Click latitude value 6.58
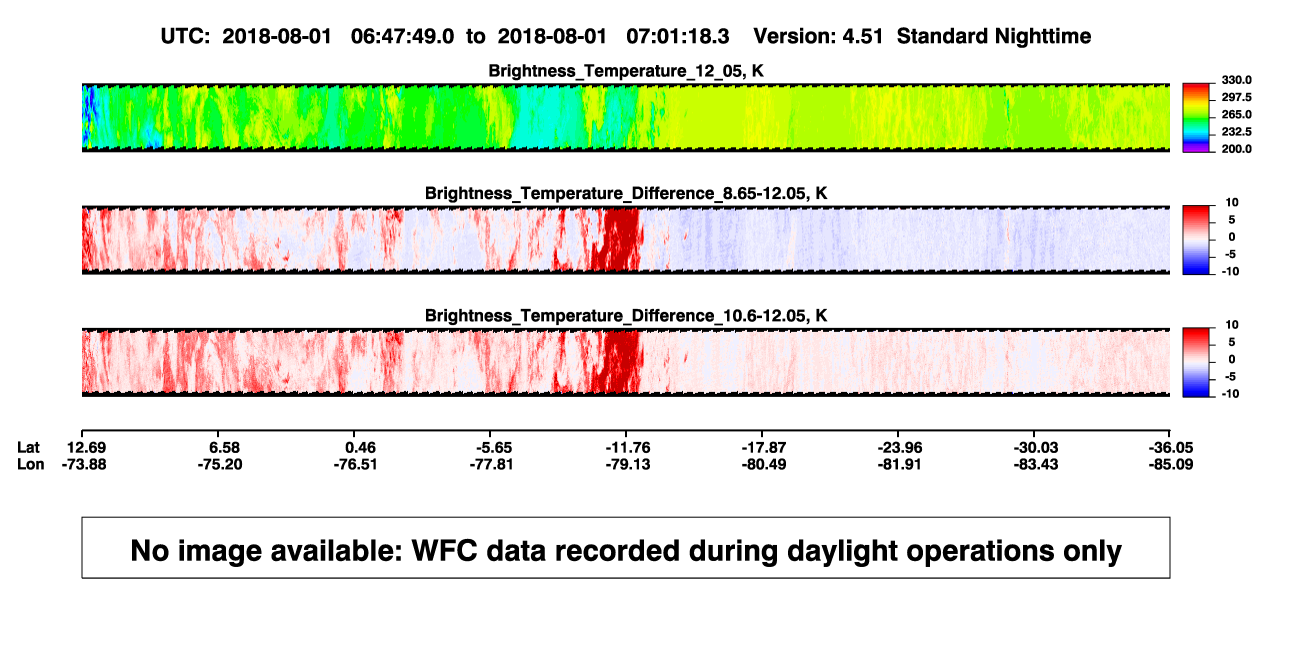1300x667 pixels. [225, 446]
